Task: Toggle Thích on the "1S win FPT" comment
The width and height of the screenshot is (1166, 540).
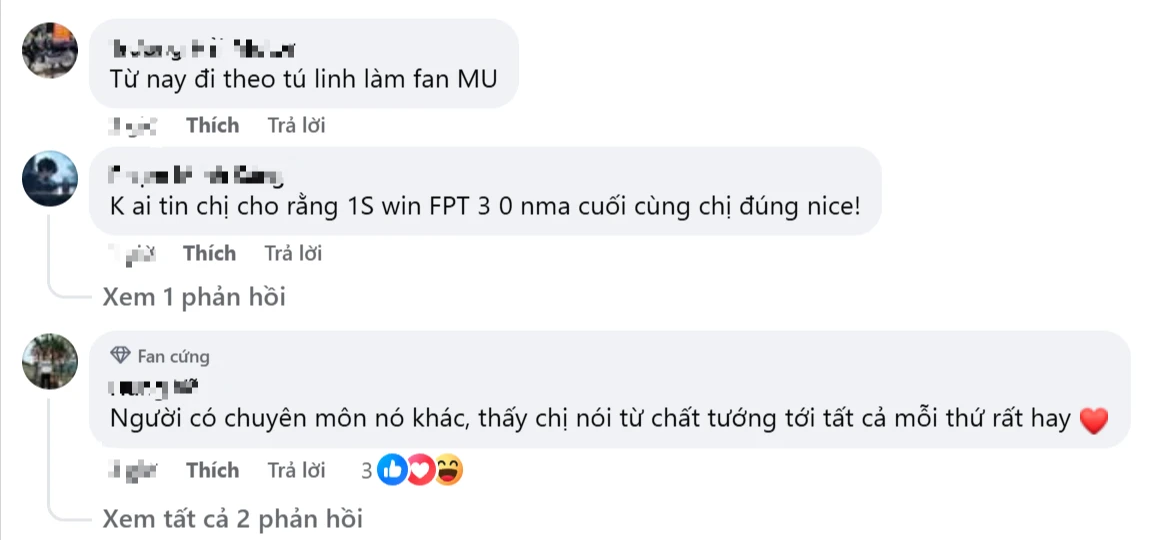Action: coord(210,254)
